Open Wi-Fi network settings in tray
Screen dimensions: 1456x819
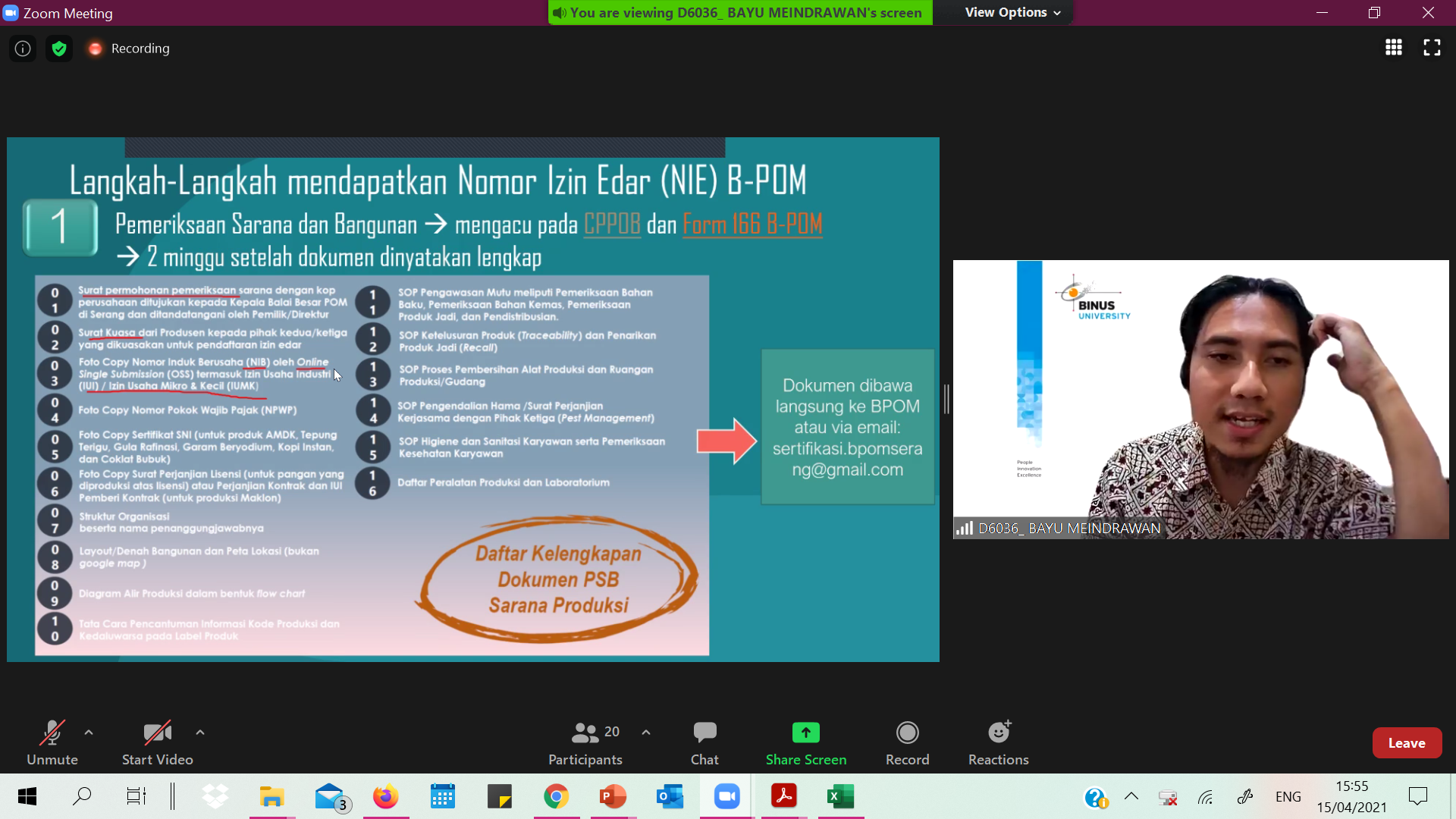tap(1206, 797)
